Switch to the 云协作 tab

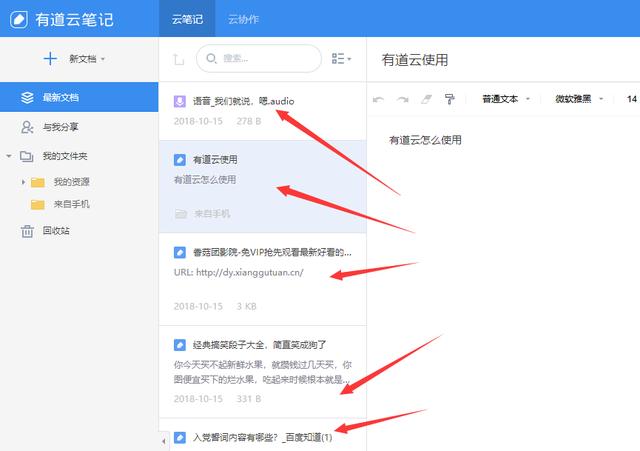pos(243,19)
